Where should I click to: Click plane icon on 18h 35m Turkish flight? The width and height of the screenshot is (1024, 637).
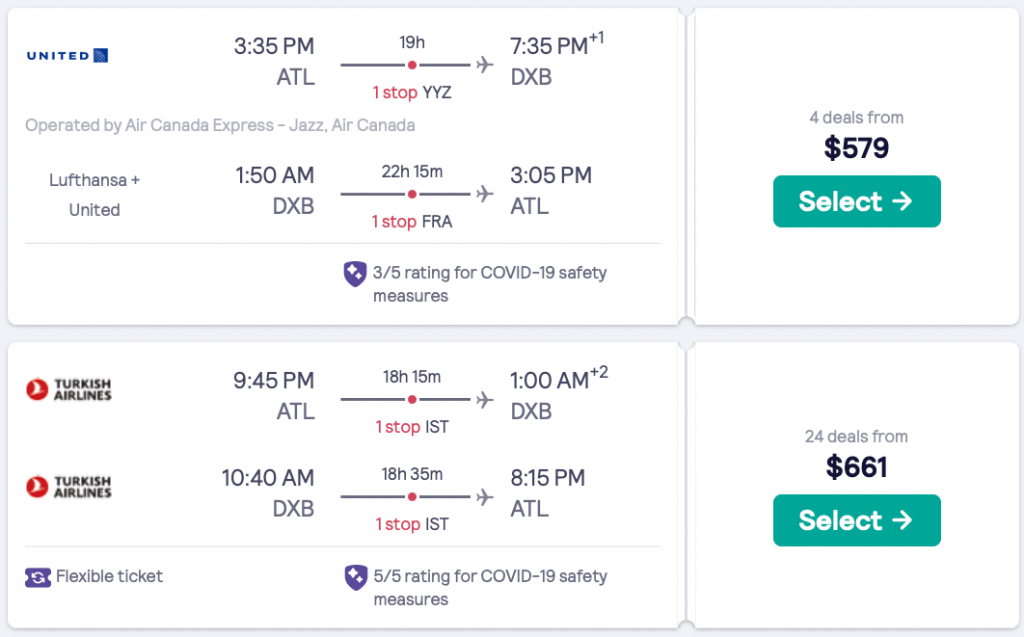[486, 496]
